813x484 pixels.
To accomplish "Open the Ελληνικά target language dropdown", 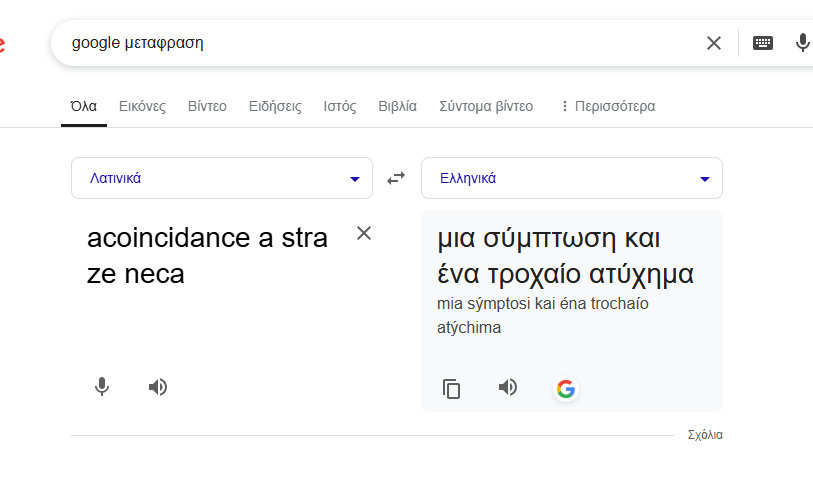I will 571,179.
